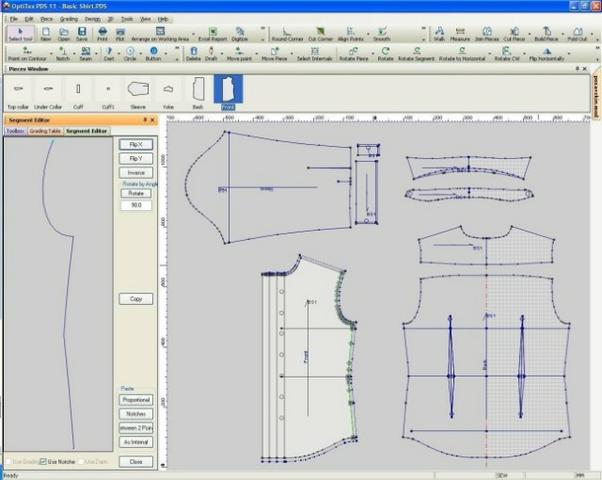Expand the Move Point dropdown arrow

click(256, 54)
